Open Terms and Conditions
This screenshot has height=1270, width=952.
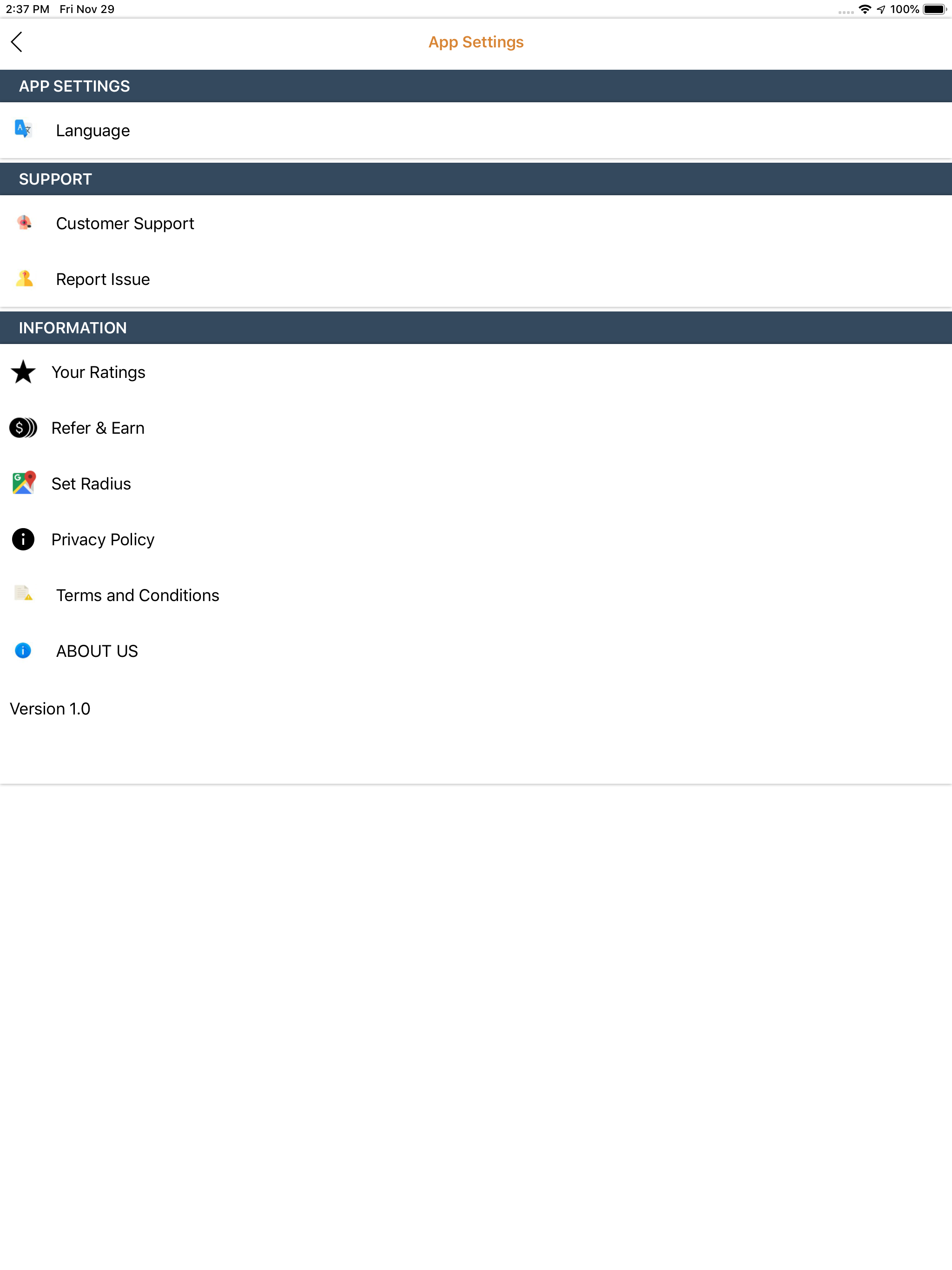(138, 595)
